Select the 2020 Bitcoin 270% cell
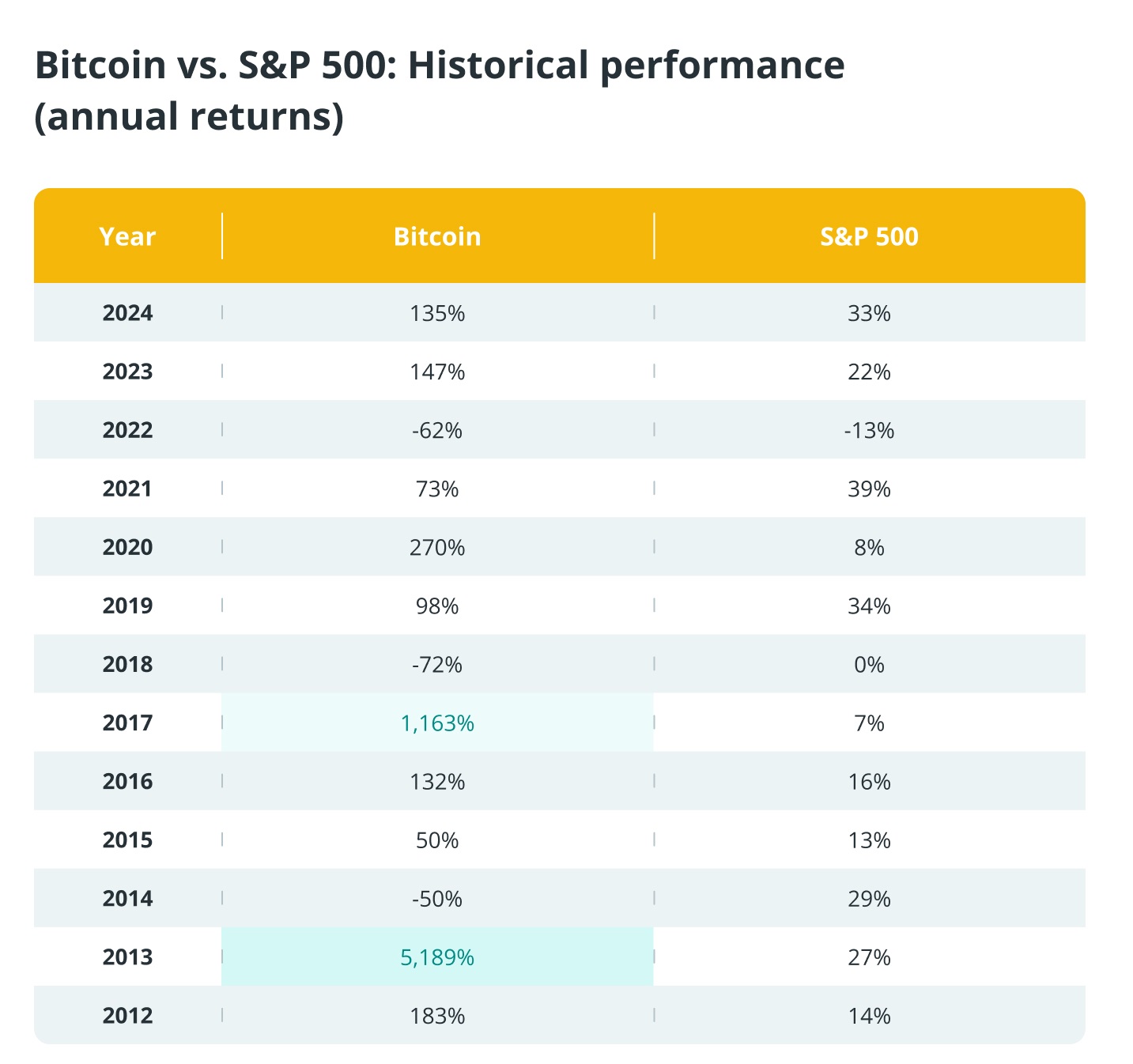Image resolution: width=1133 pixels, height=1064 pixels. tap(437, 548)
